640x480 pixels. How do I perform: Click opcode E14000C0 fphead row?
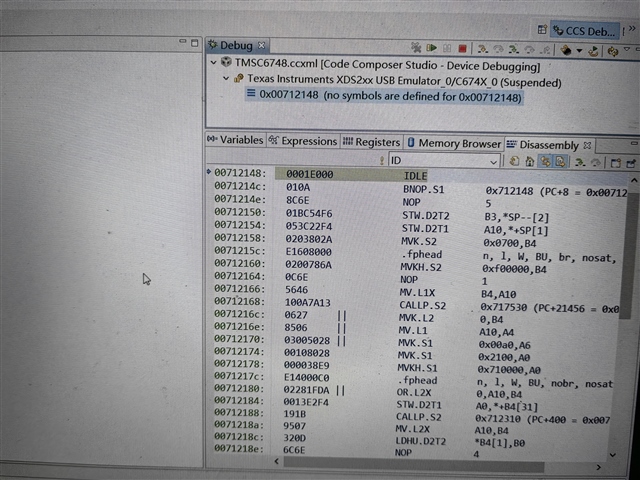coord(306,378)
